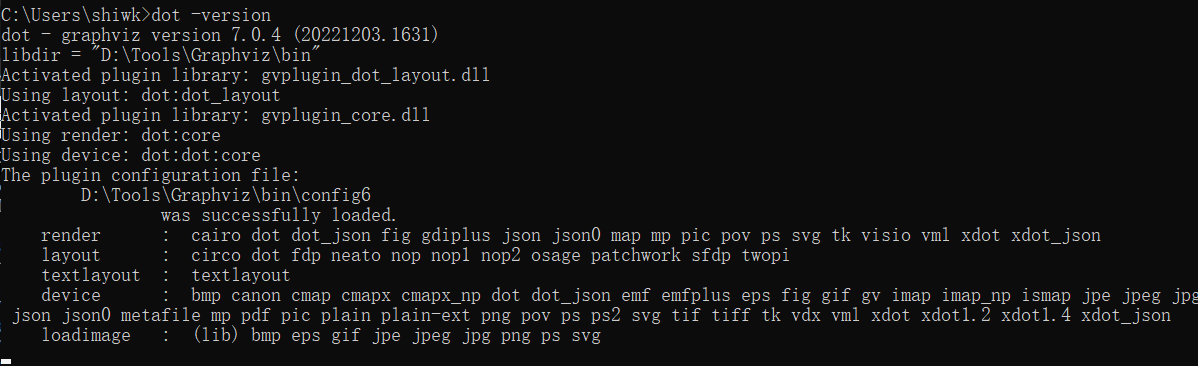
Task: Click 'xdot_json' in the render row
Action: click(1056, 235)
